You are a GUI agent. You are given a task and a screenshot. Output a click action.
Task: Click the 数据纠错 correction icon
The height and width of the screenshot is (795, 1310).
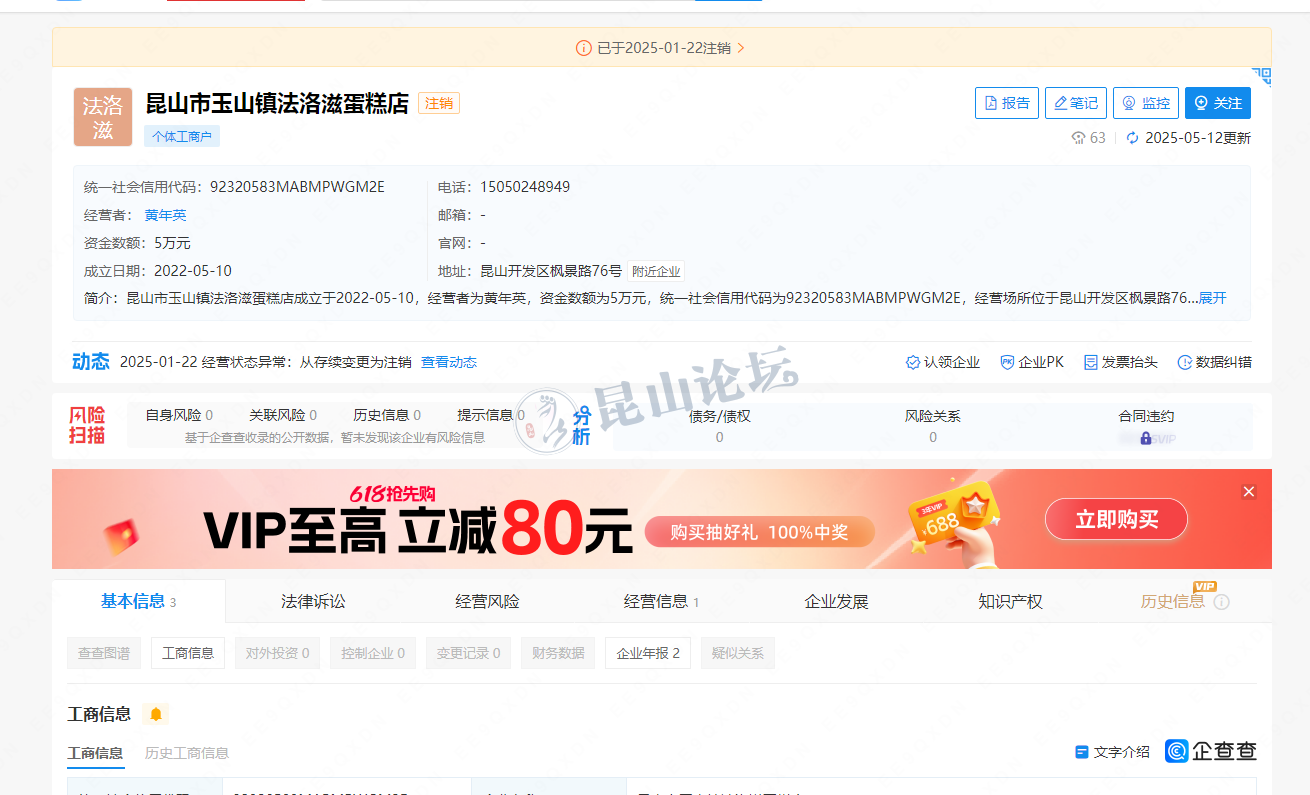click(x=1185, y=362)
